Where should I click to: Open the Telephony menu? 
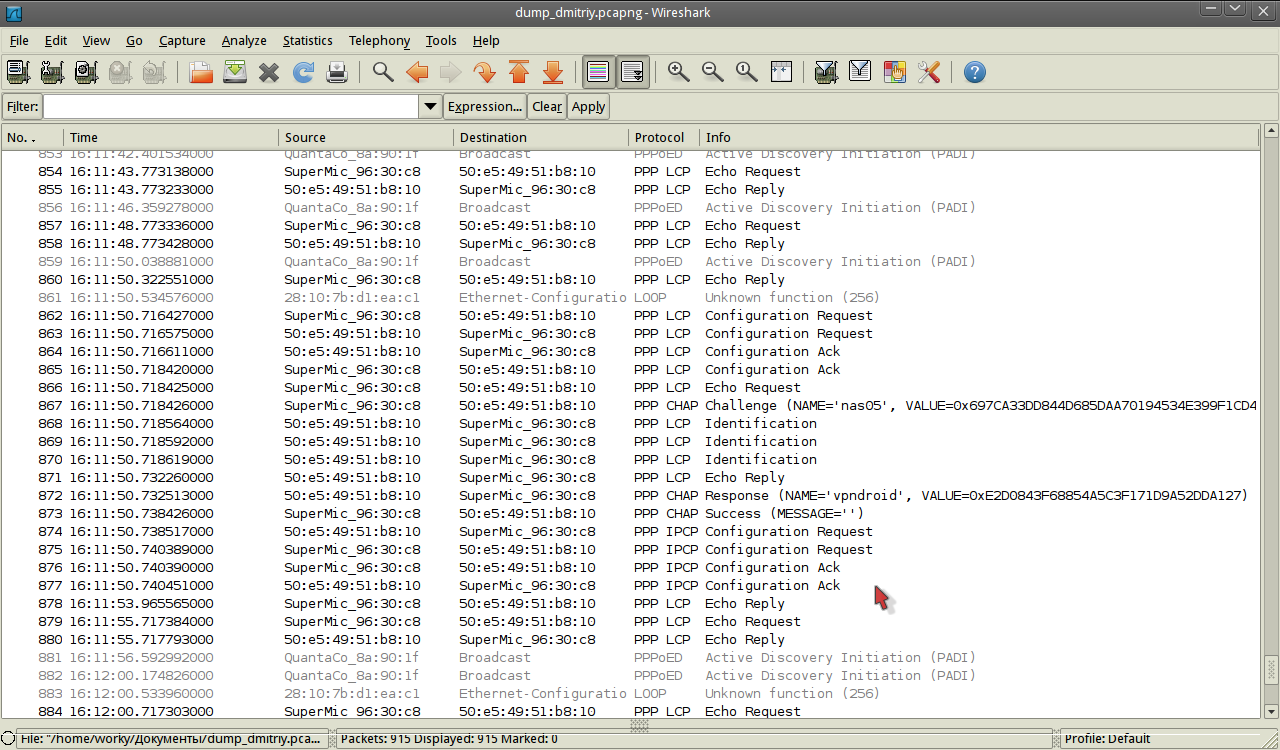(379, 40)
